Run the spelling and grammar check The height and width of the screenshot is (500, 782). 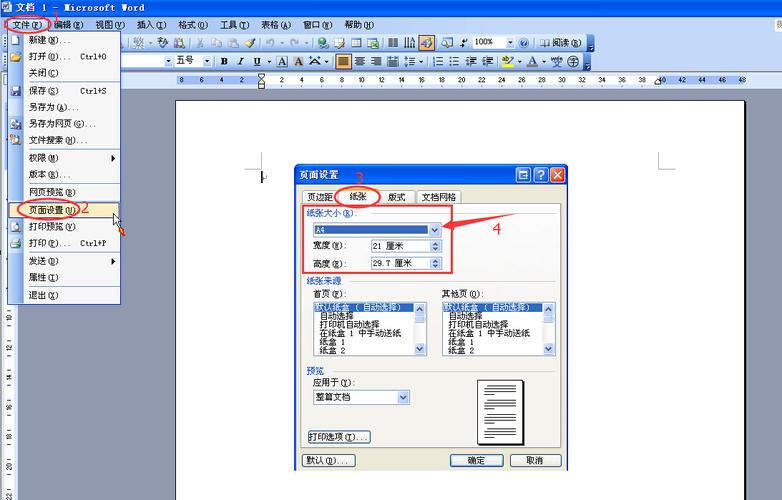[163, 43]
